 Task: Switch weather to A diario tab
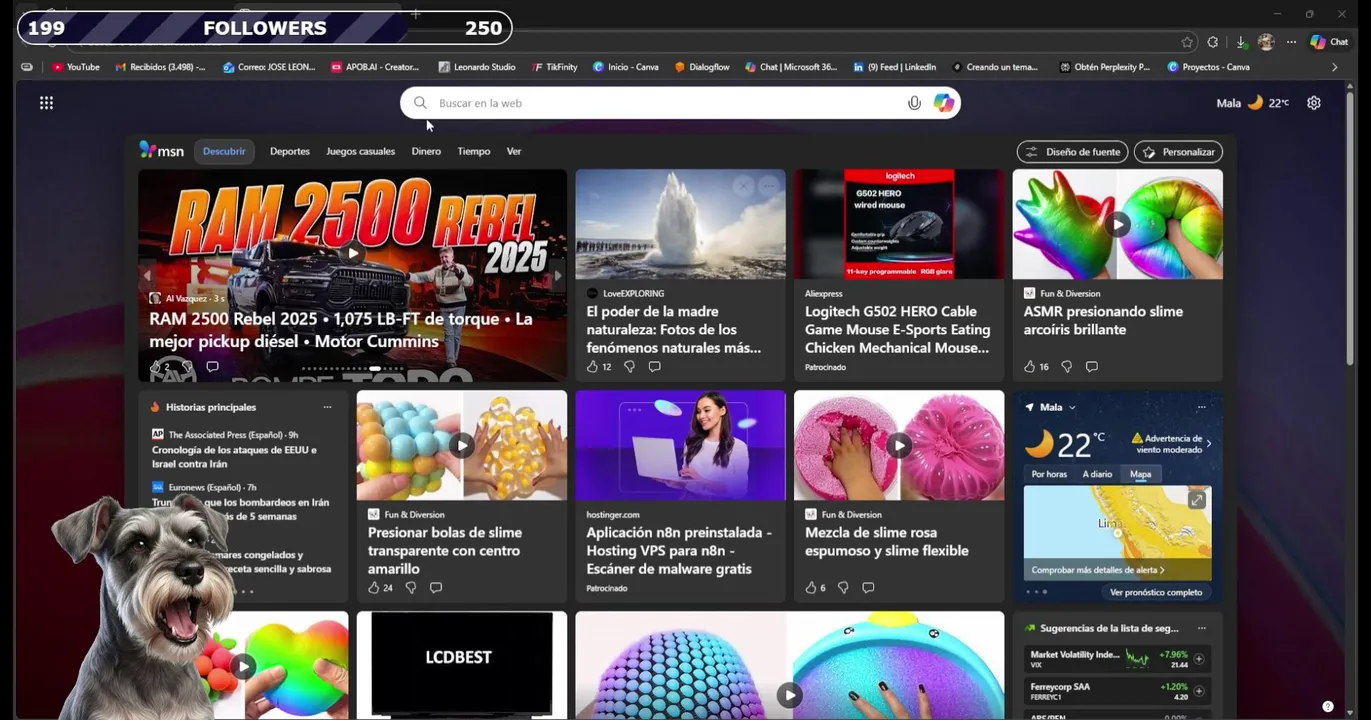pyautogui.click(x=1097, y=474)
